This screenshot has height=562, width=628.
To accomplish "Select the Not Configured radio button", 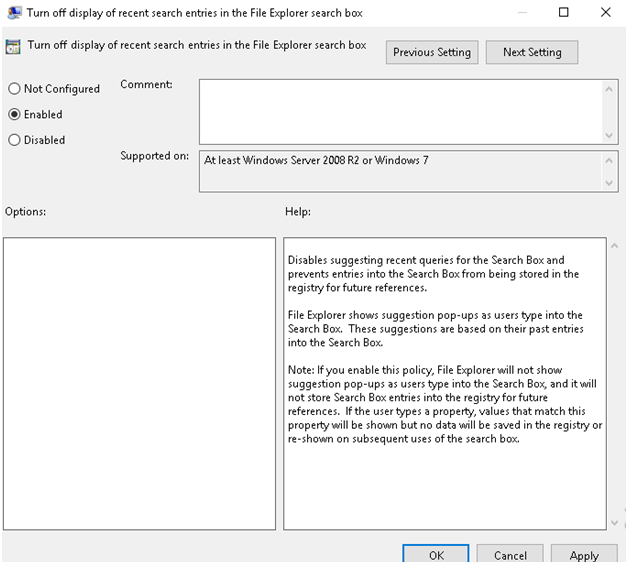I will (x=14, y=89).
